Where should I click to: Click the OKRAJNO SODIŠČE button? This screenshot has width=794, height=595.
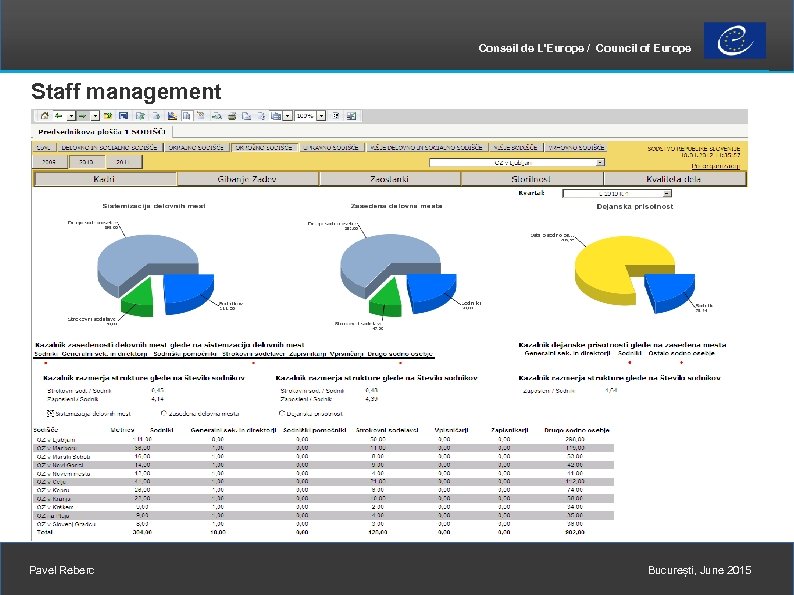196,147
